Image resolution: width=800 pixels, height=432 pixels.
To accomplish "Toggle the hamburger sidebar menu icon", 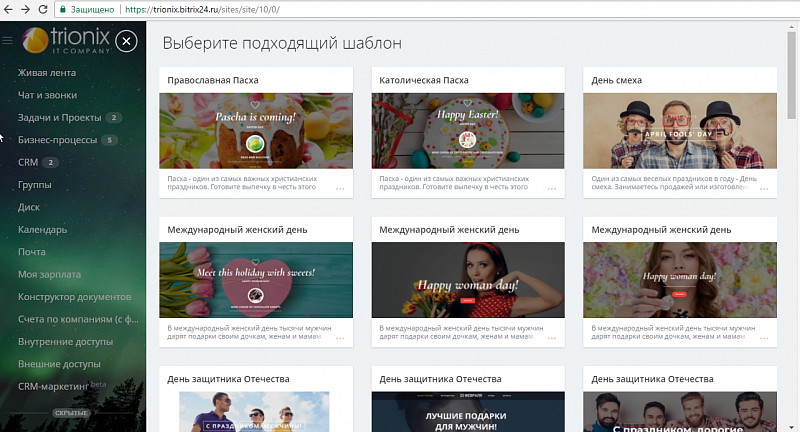I will click(x=7, y=40).
